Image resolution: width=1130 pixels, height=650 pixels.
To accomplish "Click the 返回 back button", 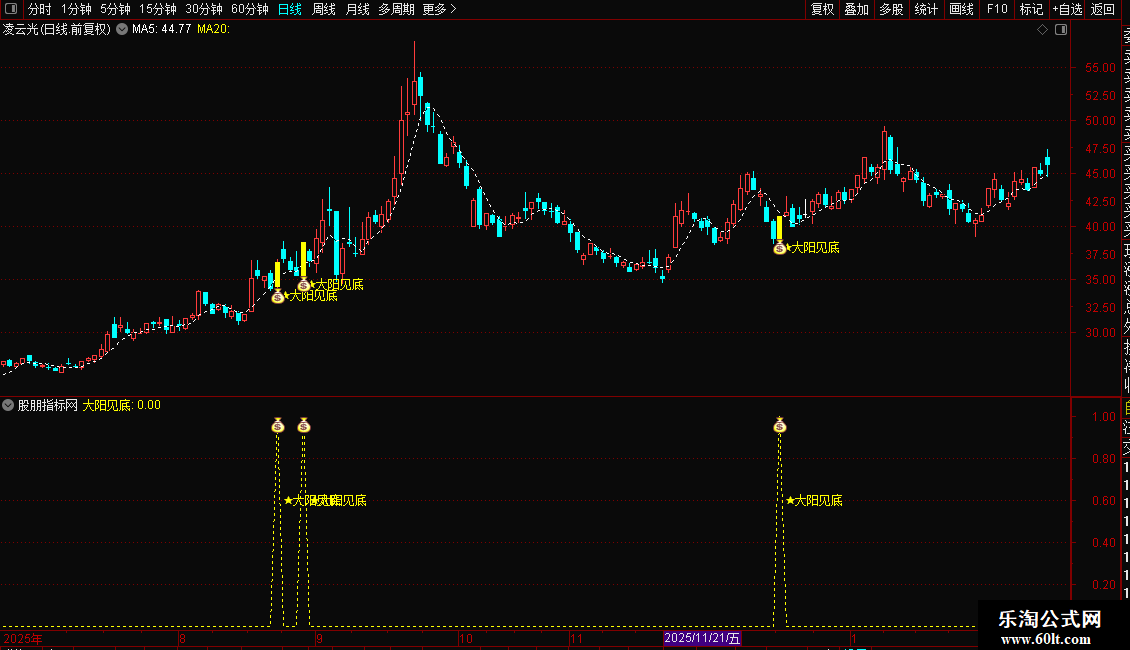I will point(1103,9).
